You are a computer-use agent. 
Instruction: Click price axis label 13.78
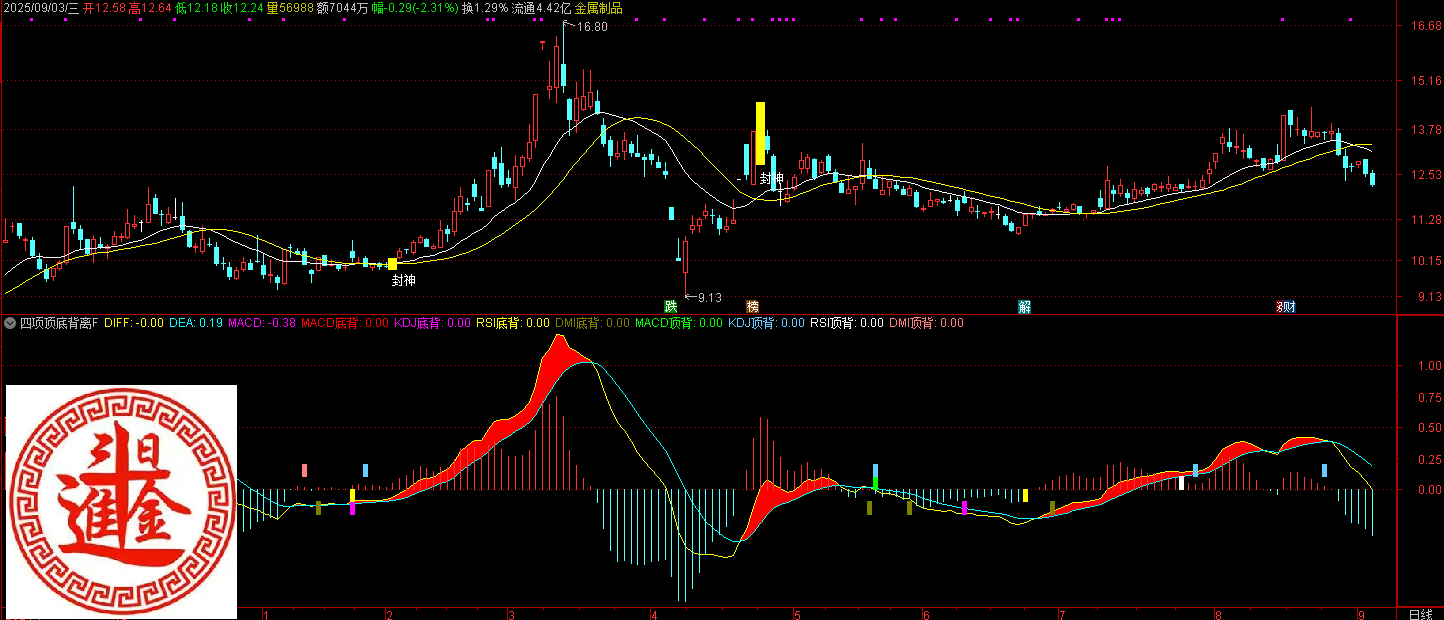point(1426,131)
